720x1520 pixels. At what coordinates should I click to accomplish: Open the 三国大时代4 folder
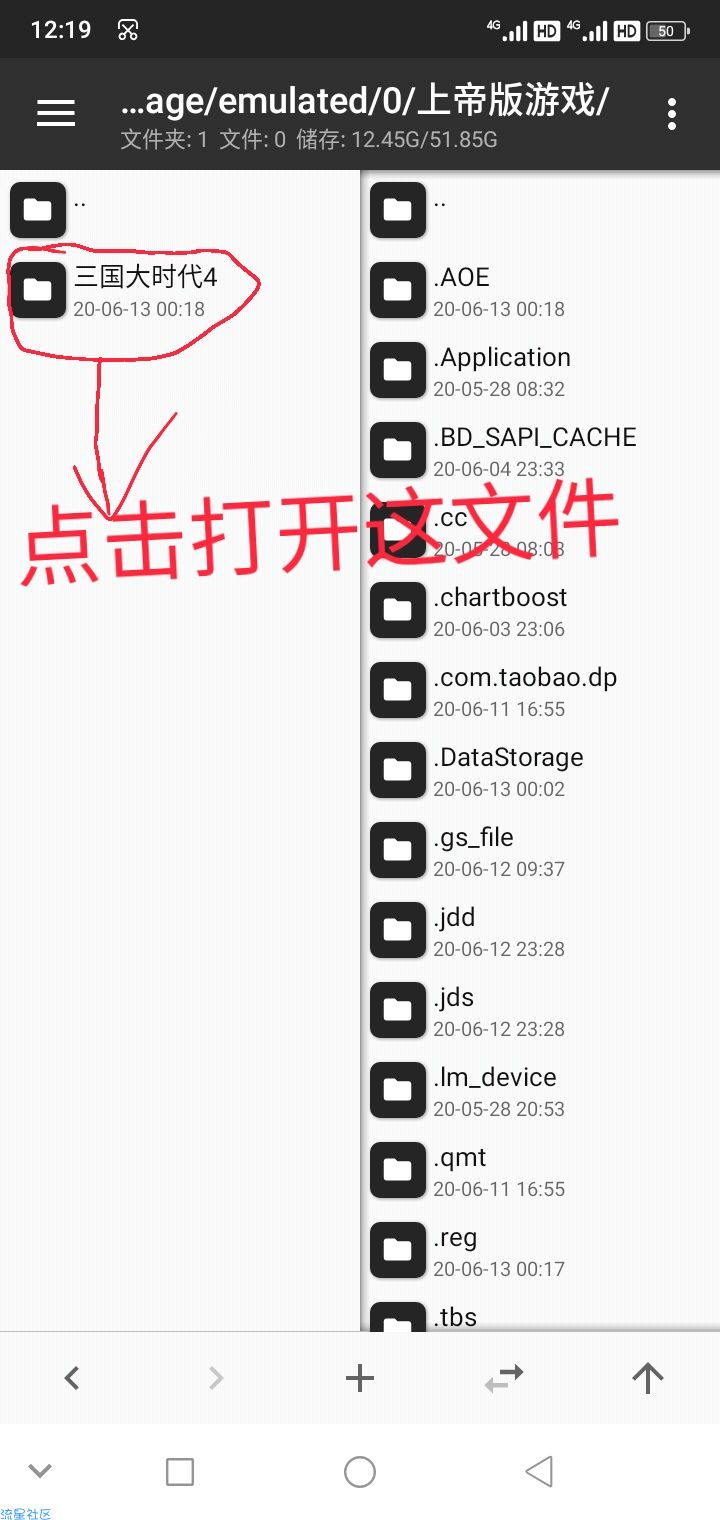pos(180,290)
